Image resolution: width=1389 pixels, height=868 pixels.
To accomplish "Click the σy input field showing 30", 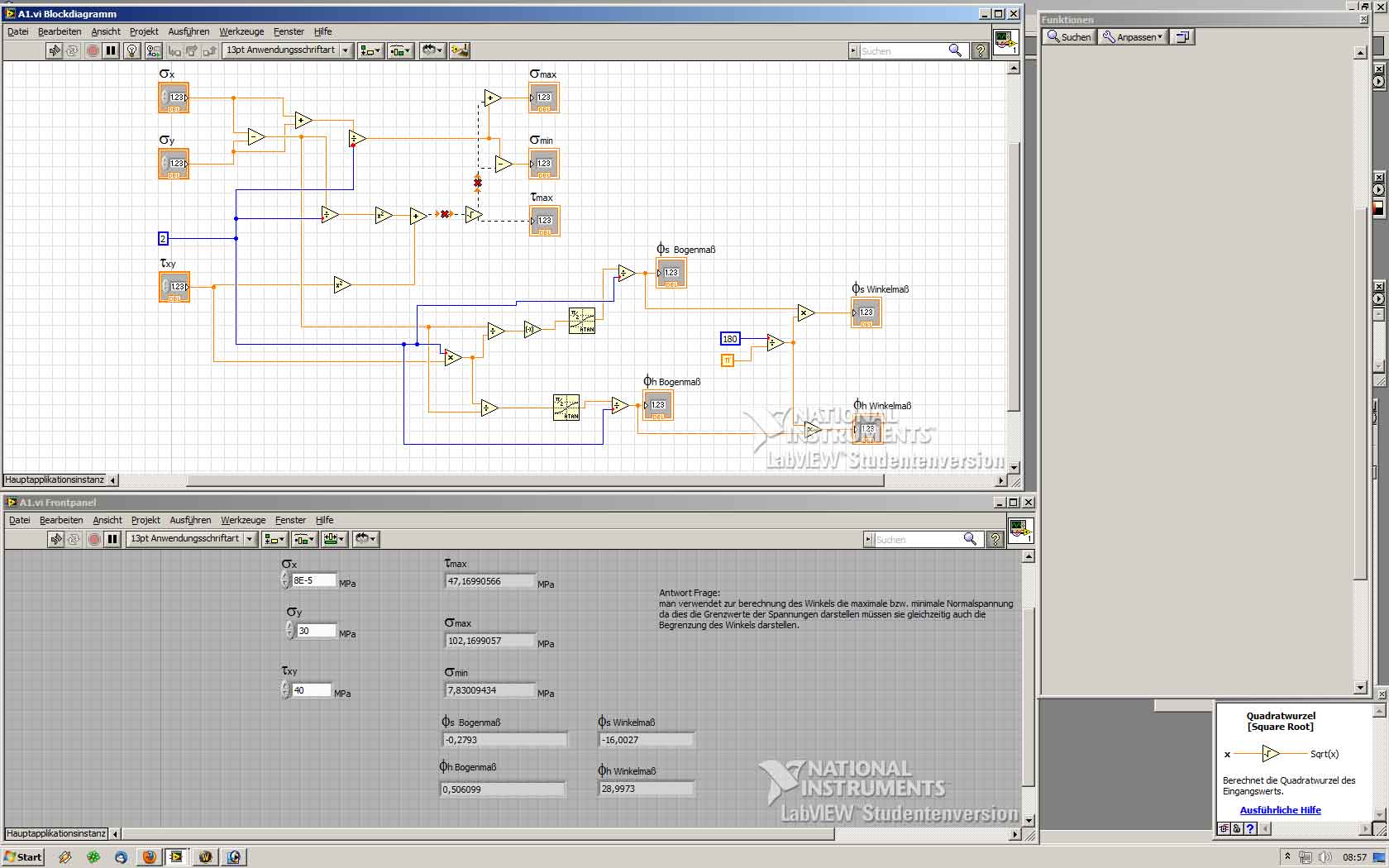I will click(x=315, y=631).
